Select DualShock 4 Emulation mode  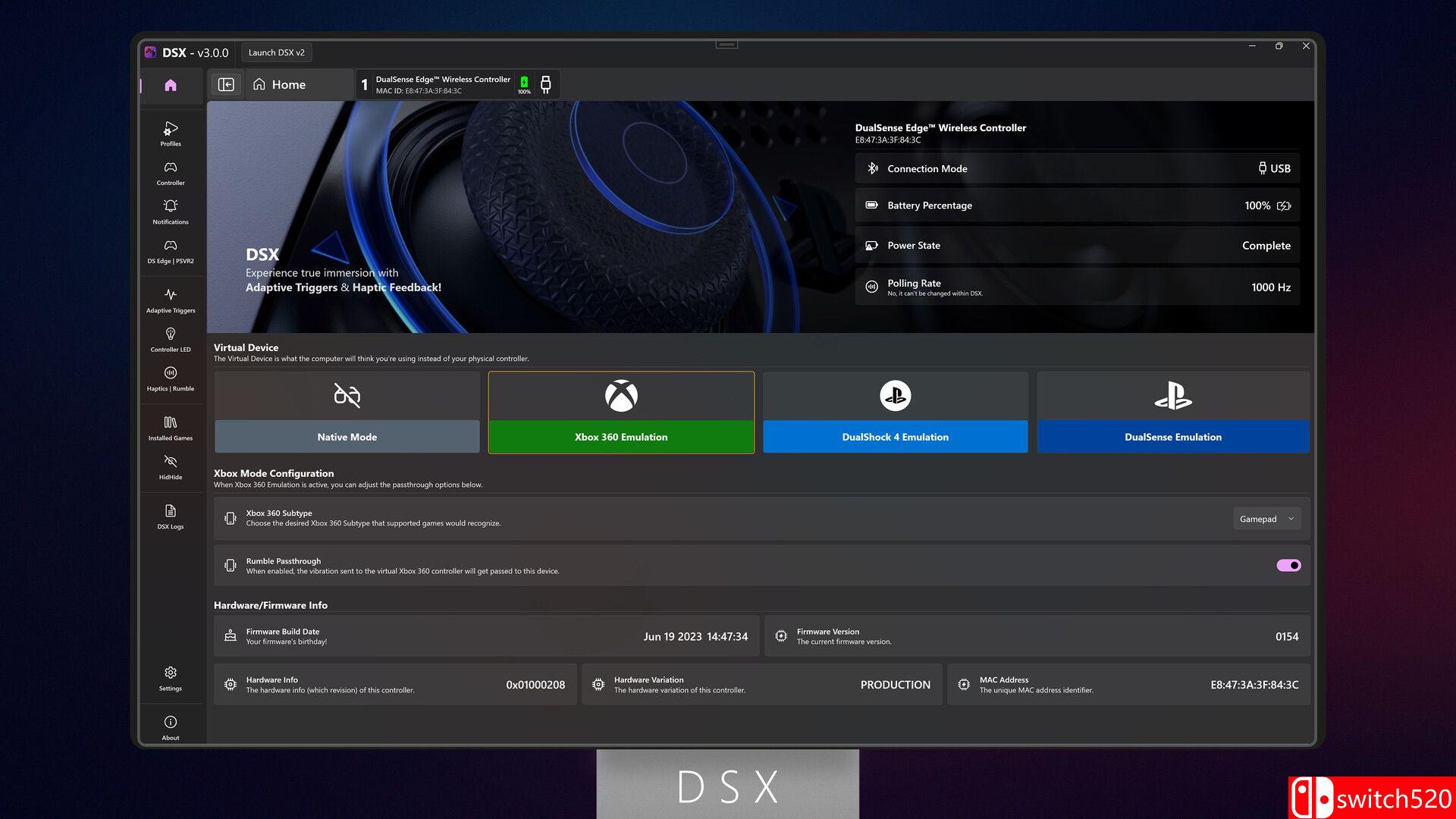(x=895, y=437)
